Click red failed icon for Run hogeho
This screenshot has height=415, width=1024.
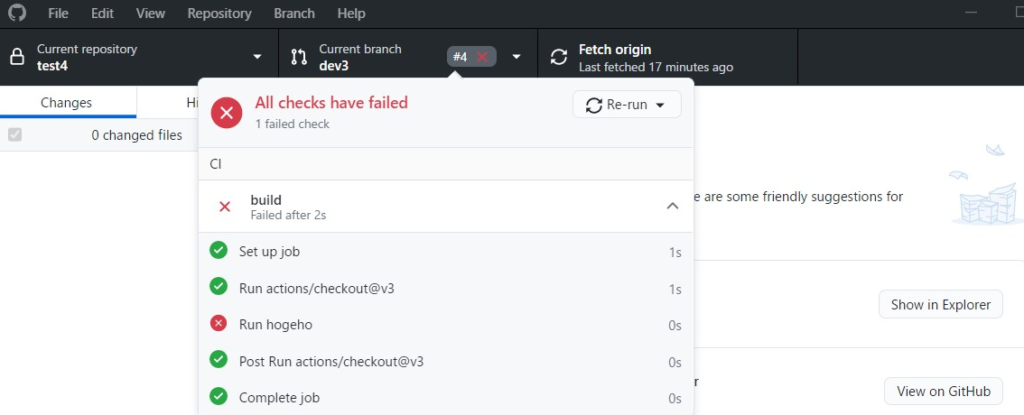(218, 324)
